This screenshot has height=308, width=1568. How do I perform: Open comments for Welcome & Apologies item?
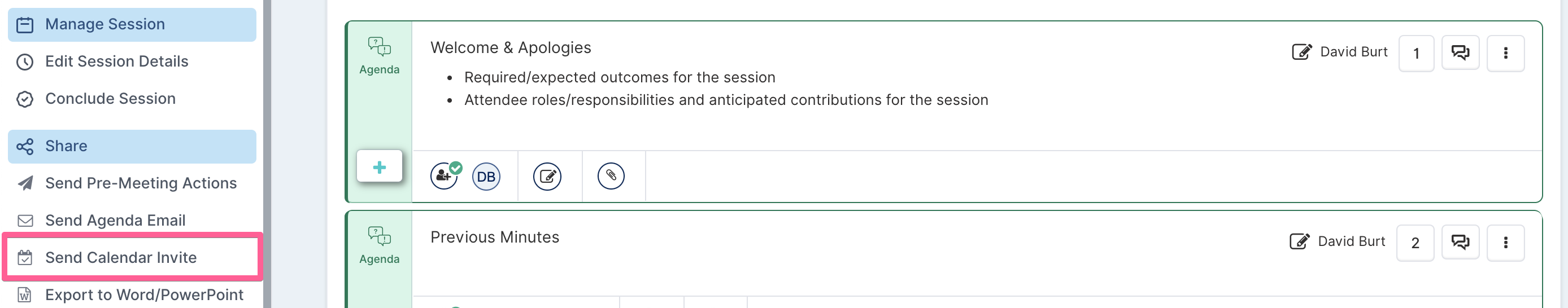[1460, 53]
